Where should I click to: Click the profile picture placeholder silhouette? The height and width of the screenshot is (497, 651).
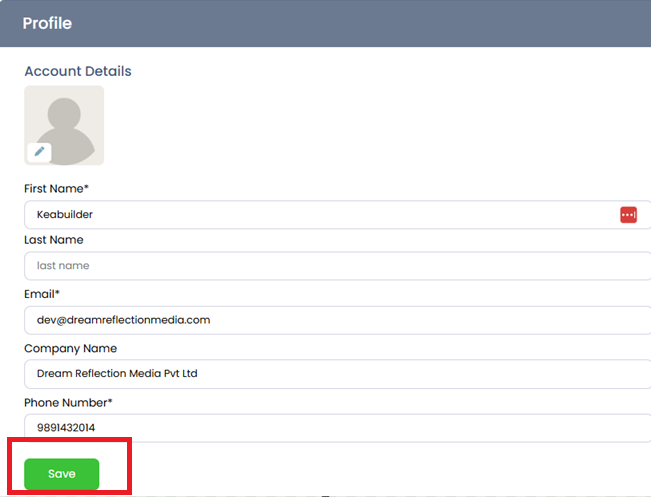[x=66, y=122]
